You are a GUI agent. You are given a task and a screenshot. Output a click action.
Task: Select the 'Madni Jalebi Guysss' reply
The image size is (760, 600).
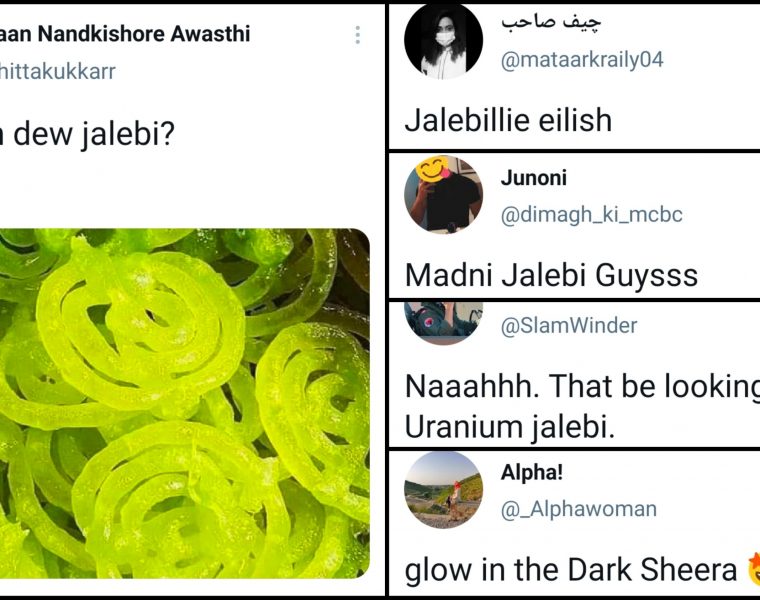[551, 275]
